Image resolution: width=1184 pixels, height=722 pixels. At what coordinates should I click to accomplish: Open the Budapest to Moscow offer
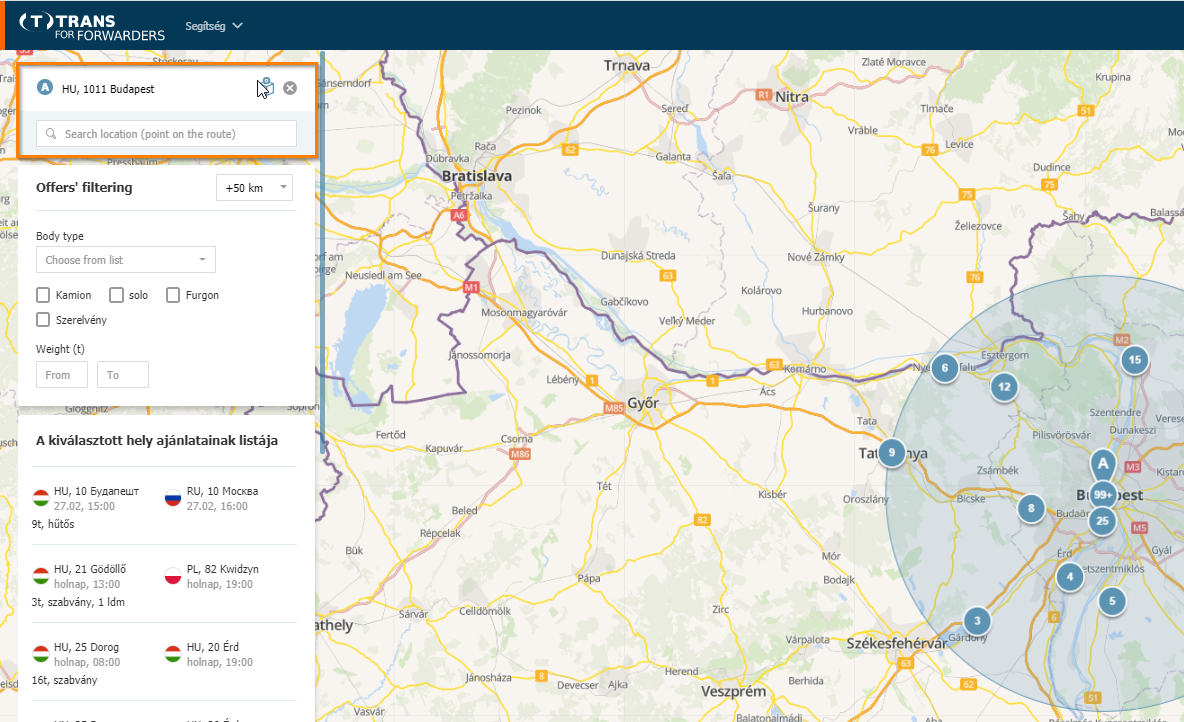pyautogui.click(x=164, y=507)
